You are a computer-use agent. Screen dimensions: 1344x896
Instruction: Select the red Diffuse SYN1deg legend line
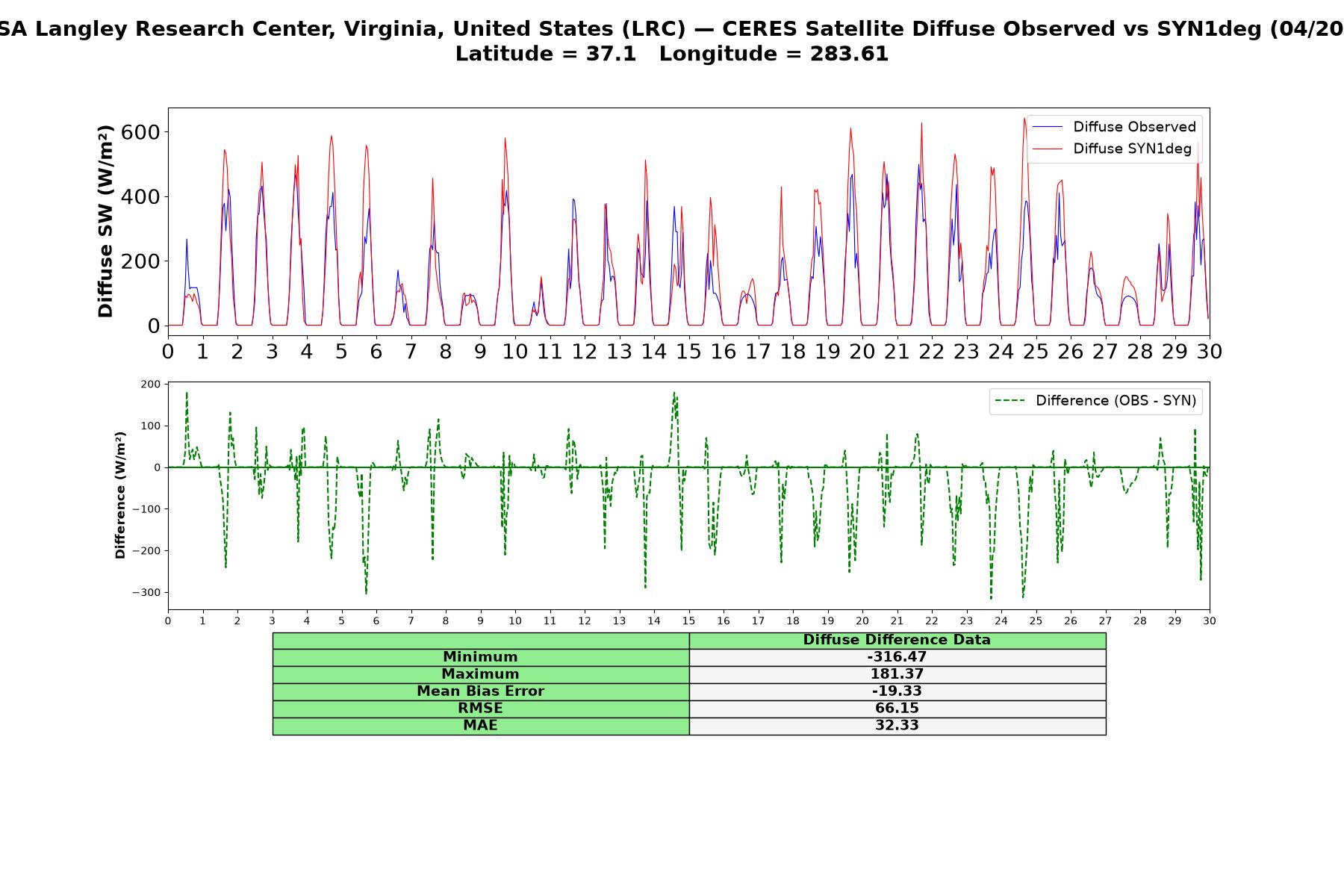point(1047,149)
